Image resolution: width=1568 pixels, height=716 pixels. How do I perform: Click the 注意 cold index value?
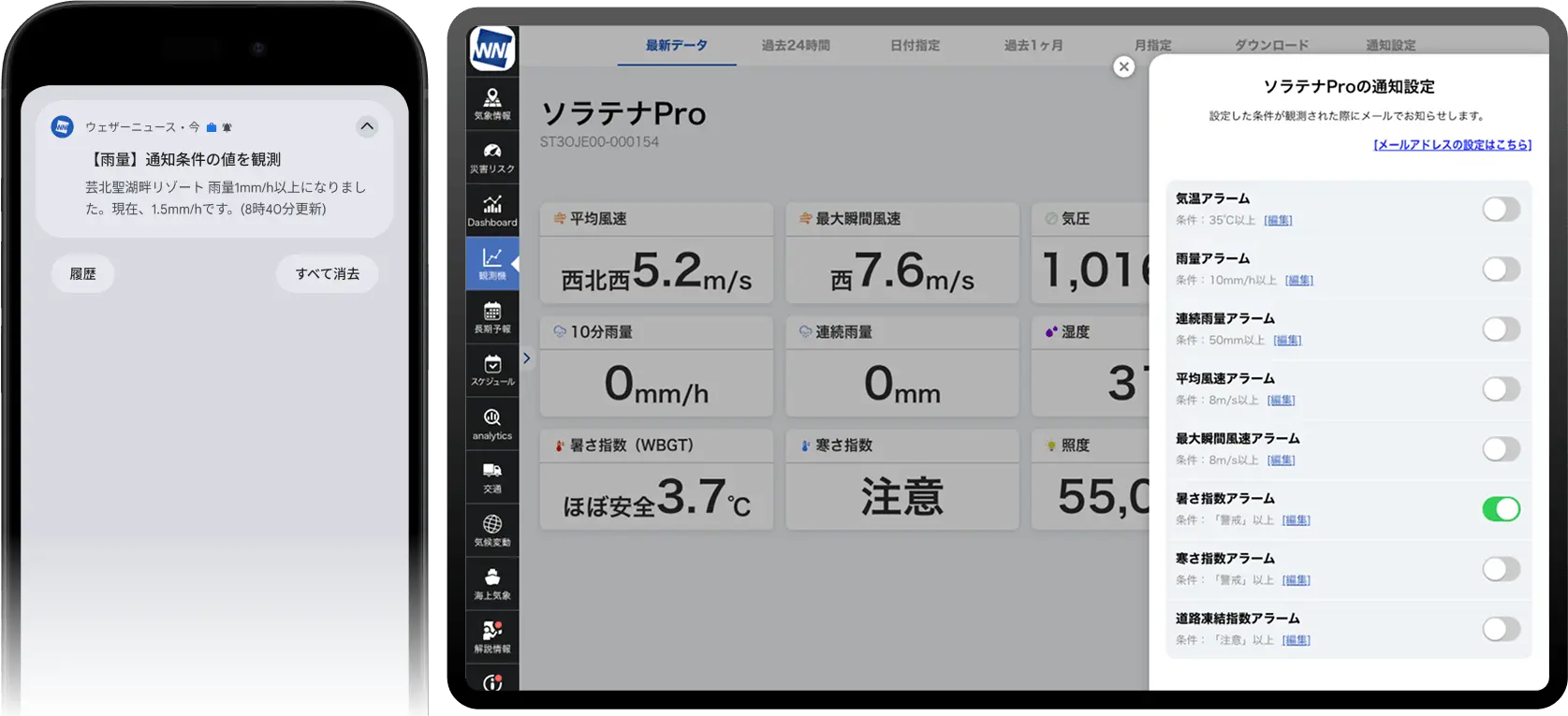[902, 497]
